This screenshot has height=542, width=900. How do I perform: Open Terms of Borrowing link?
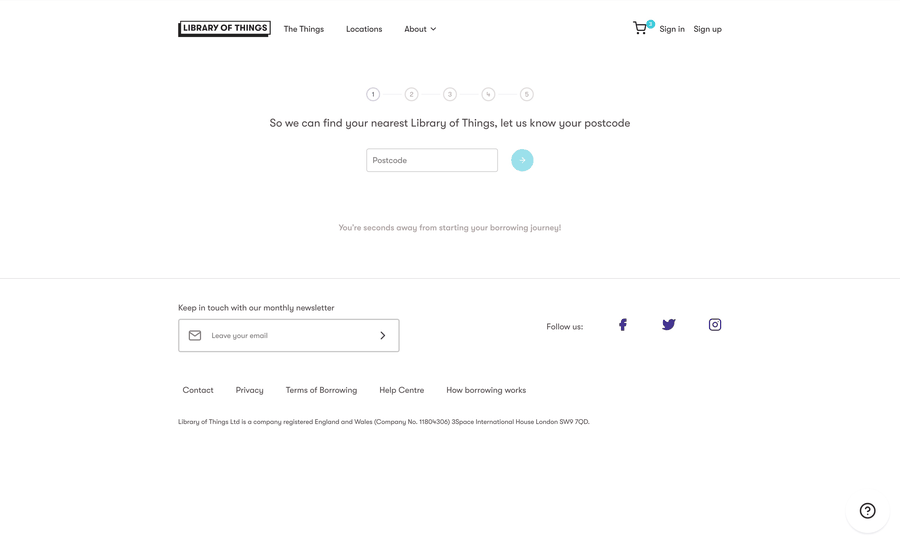click(x=321, y=390)
